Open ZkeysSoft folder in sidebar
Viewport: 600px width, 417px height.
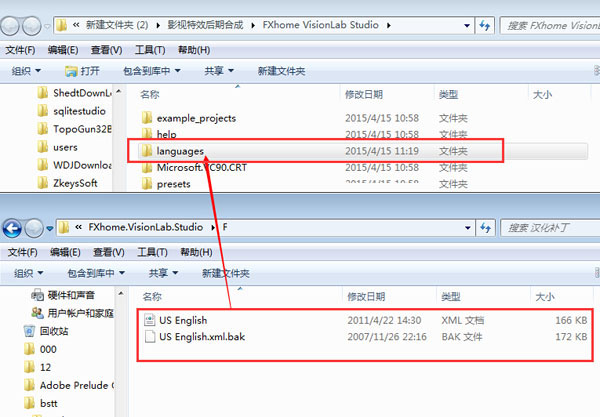click(68, 183)
